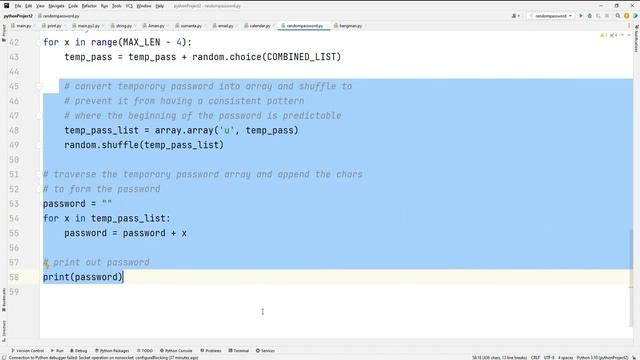Open the Edit menu
Viewport: 640px width, 360px height.
point(29,6)
